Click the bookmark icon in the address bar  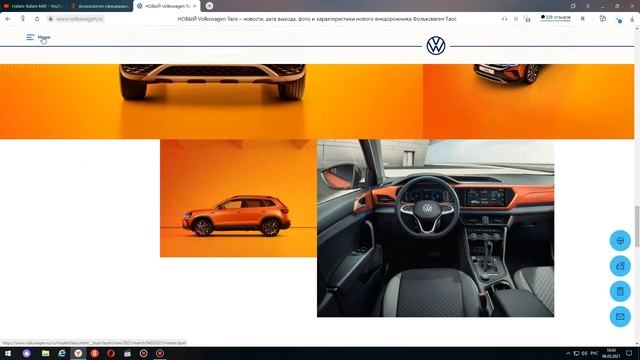(x=582, y=19)
